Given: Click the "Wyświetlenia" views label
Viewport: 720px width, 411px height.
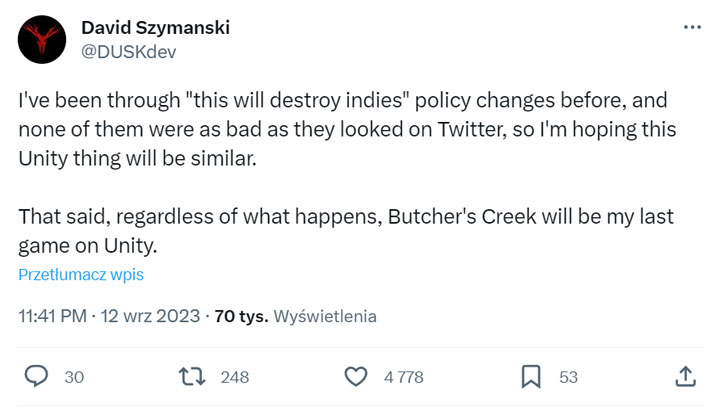Looking at the screenshot, I should click(x=325, y=316).
